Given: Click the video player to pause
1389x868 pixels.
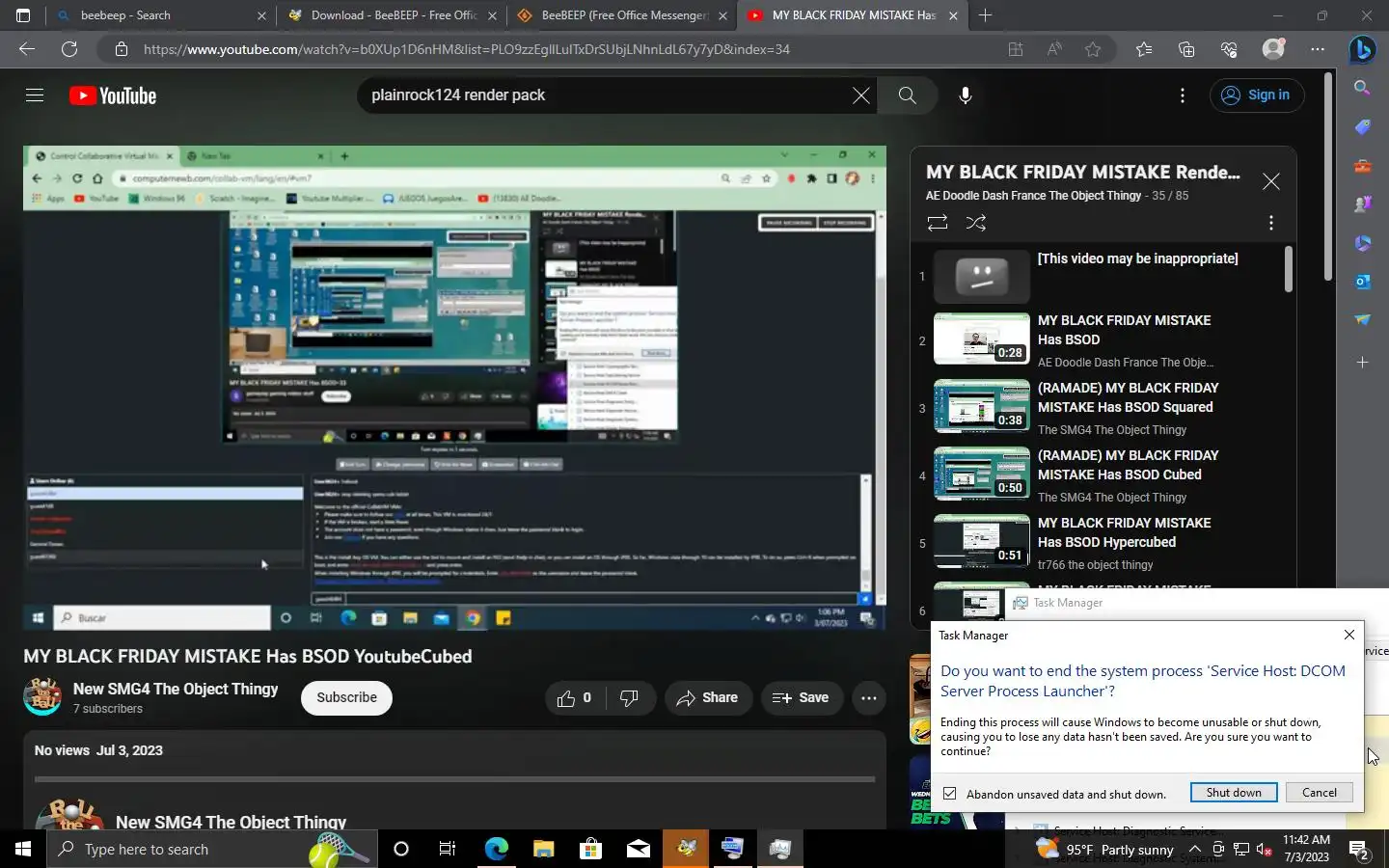Looking at the screenshot, I should [454, 388].
